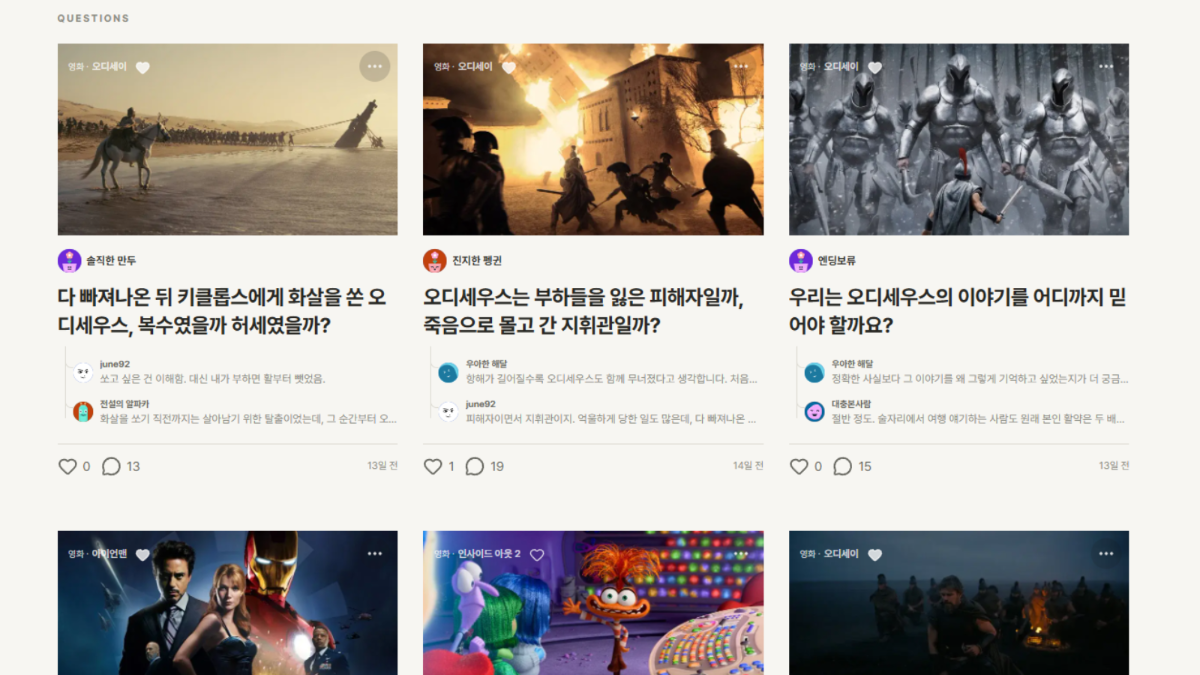
Task: Open the burning building battle thumbnail
Action: point(593,139)
